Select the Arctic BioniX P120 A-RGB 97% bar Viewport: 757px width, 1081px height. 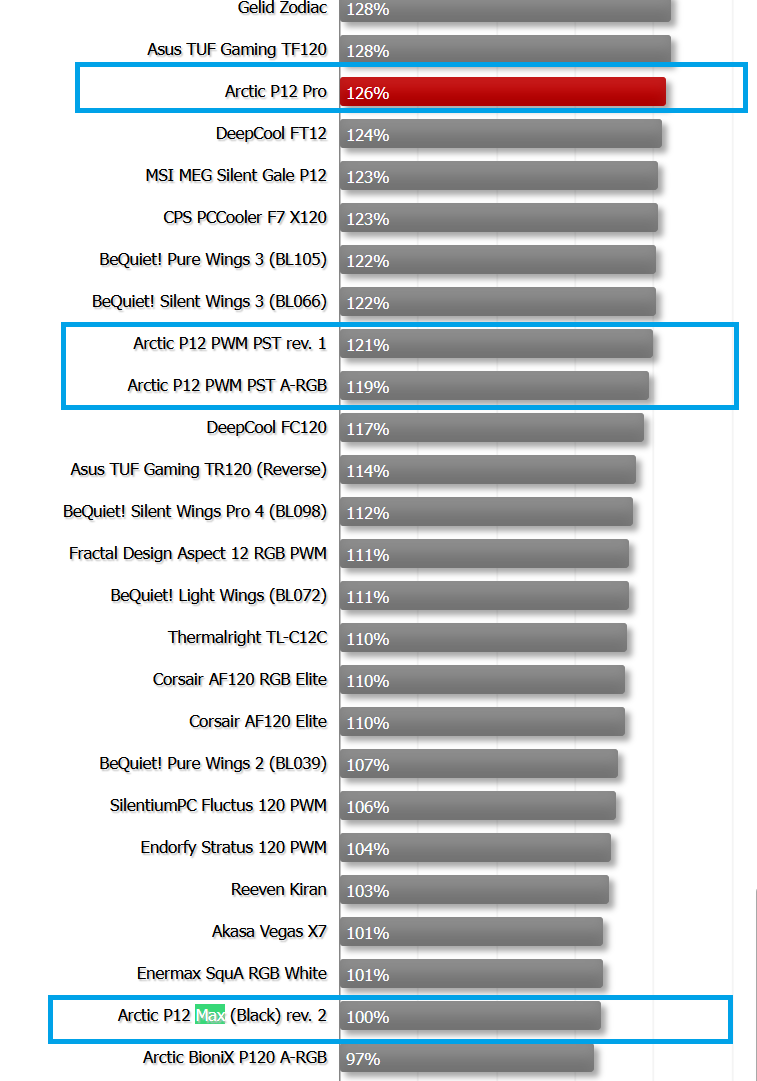467,1058
